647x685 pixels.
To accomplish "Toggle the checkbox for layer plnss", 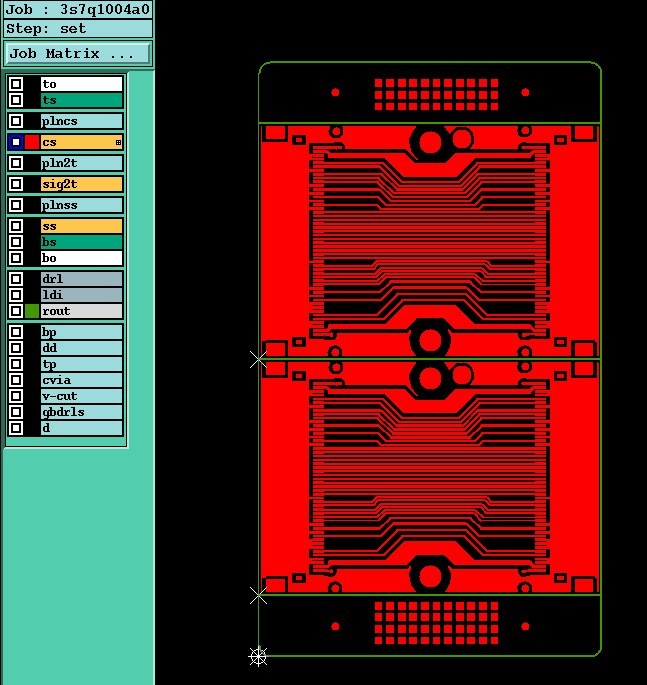I will tap(16, 205).
